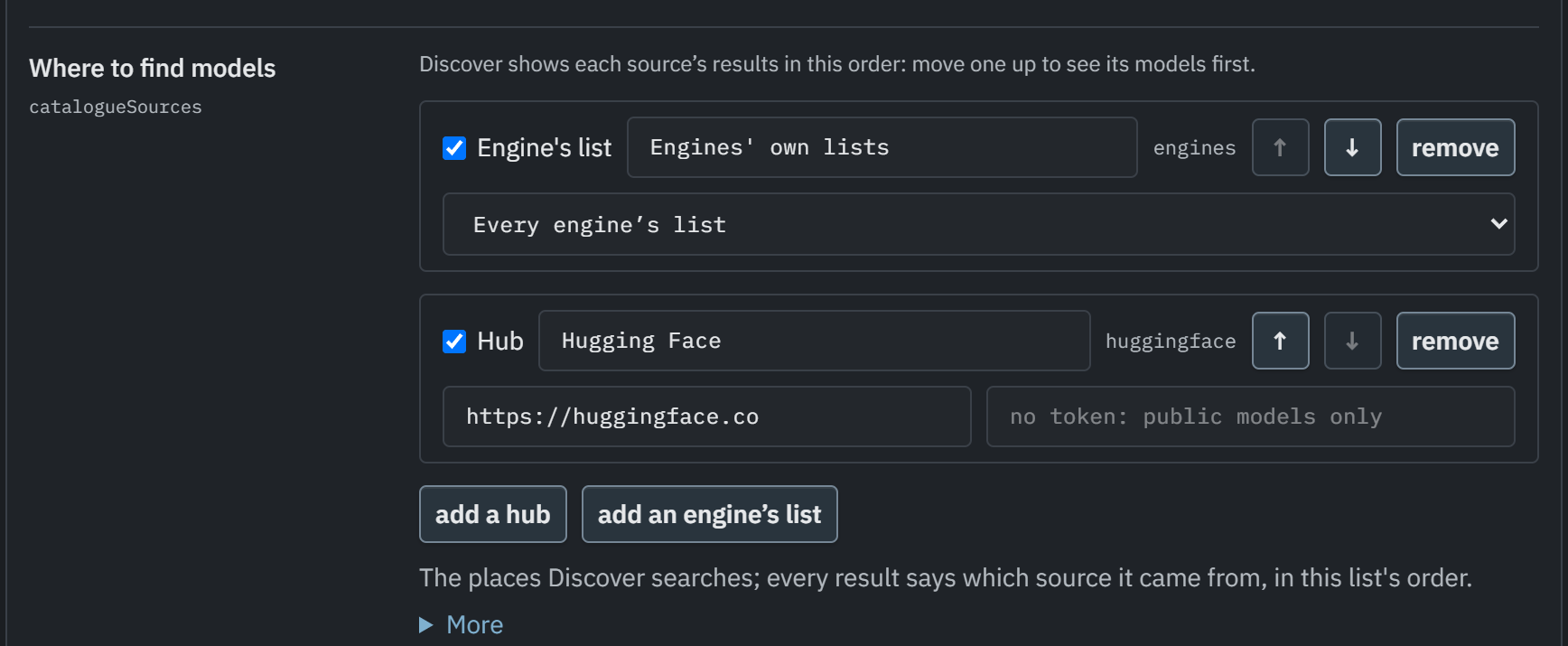This screenshot has width=1568, height=646.
Task: Click the Engine's list checkbox label
Action: [x=544, y=147]
